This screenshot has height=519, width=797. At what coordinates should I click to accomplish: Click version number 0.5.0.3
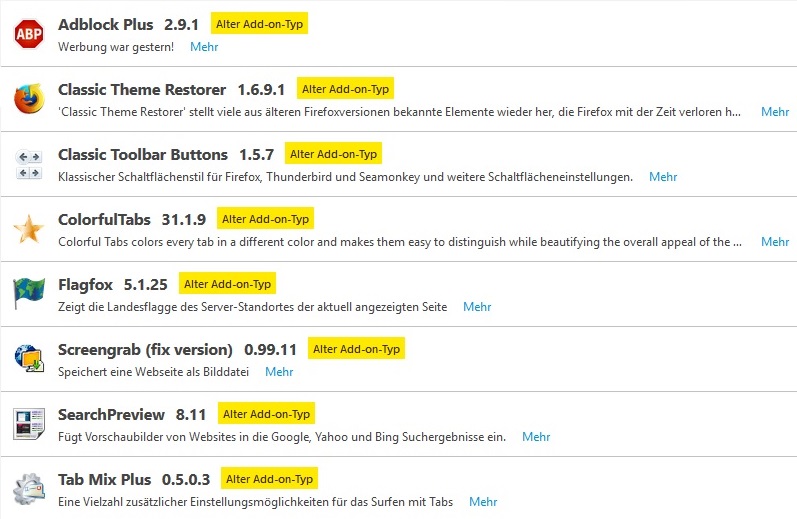coord(186,480)
